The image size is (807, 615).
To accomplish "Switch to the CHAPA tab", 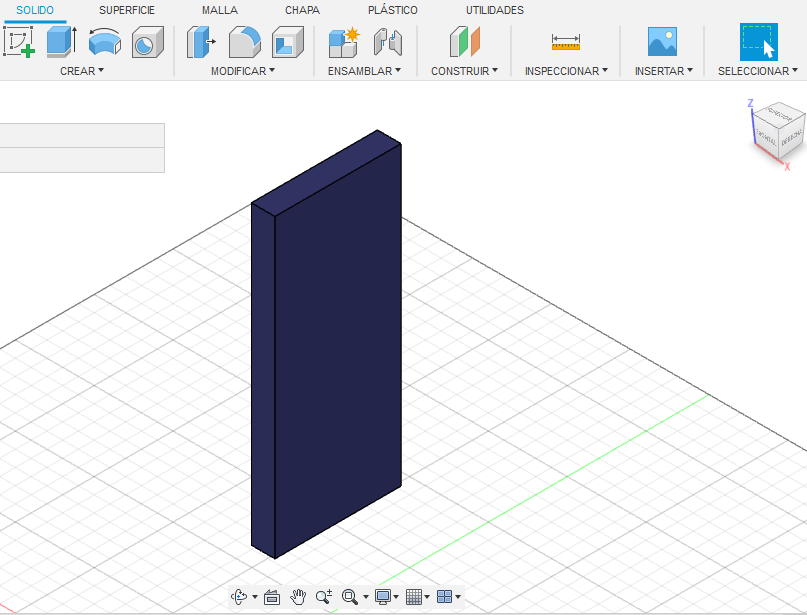I will pos(302,10).
